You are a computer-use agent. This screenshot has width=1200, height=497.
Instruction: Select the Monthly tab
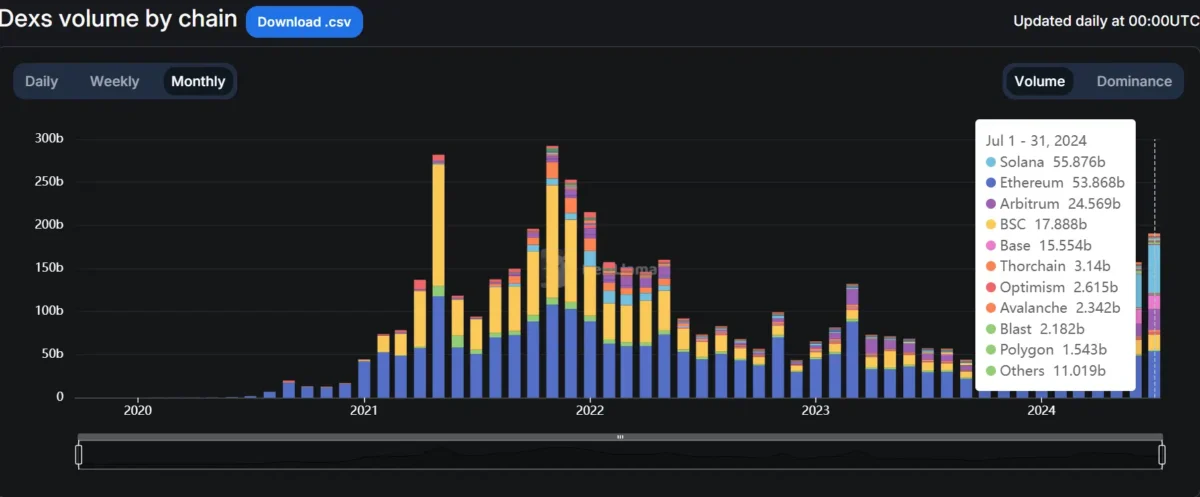click(x=198, y=81)
